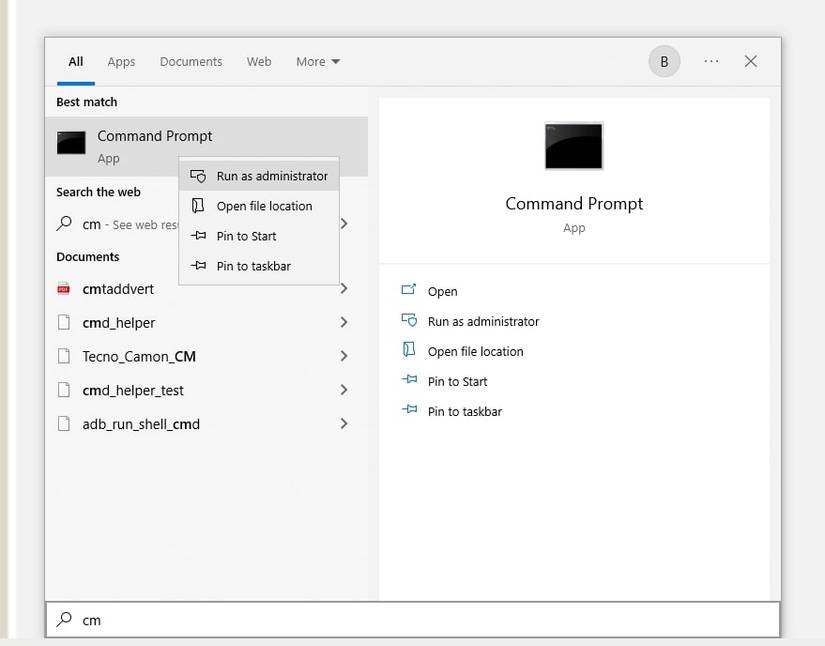
Task: Expand the cm web search result arrow
Action: 344,224
